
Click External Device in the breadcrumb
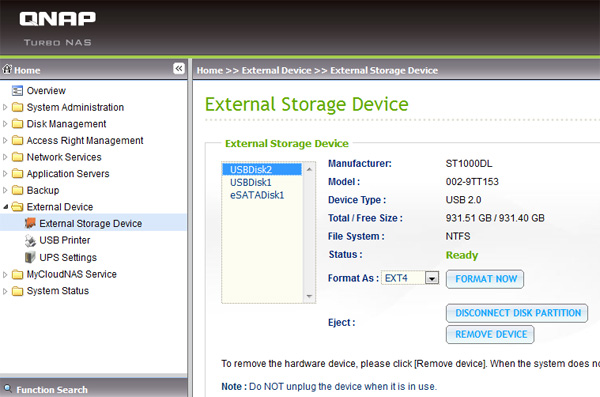click(x=277, y=70)
